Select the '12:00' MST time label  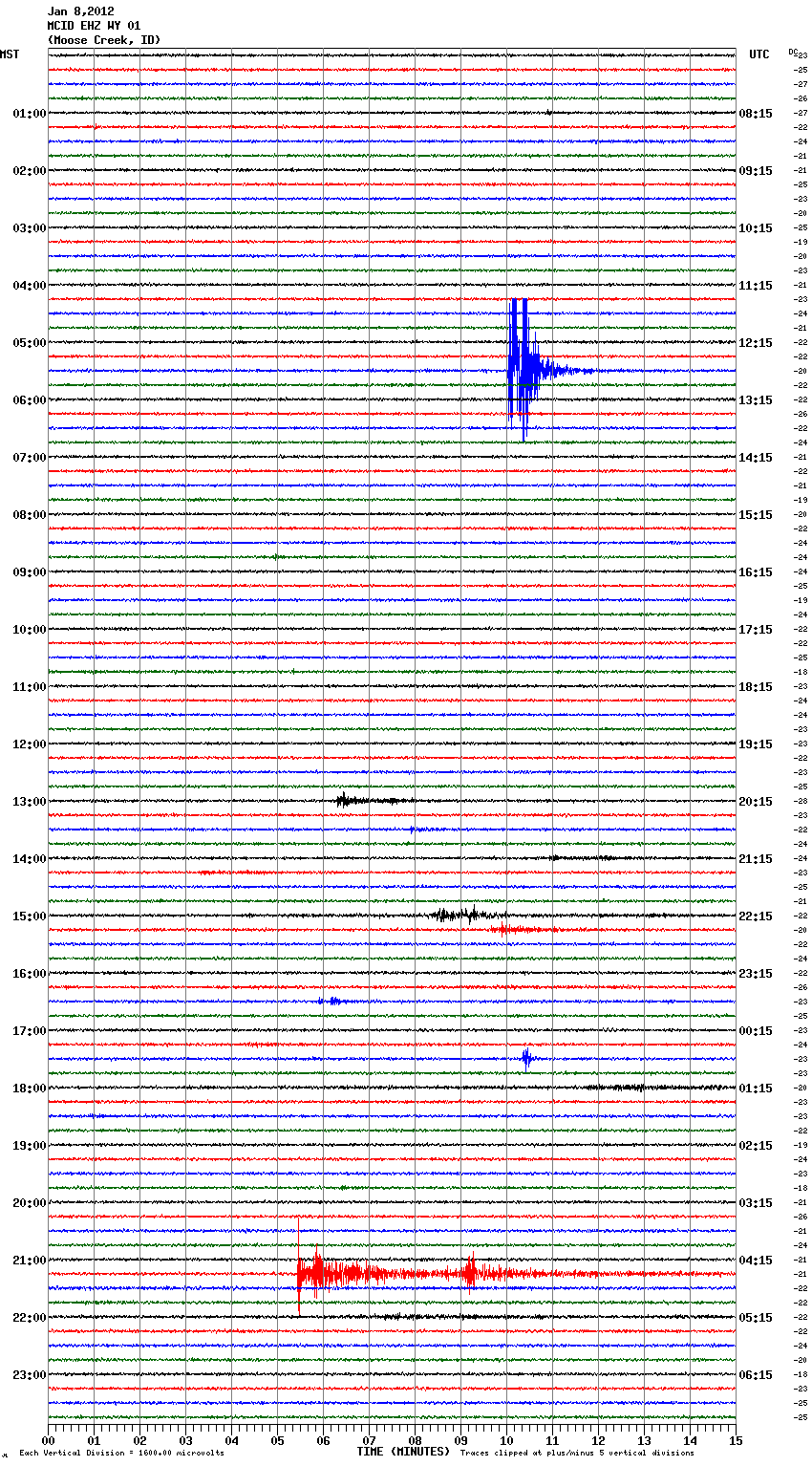click(29, 744)
